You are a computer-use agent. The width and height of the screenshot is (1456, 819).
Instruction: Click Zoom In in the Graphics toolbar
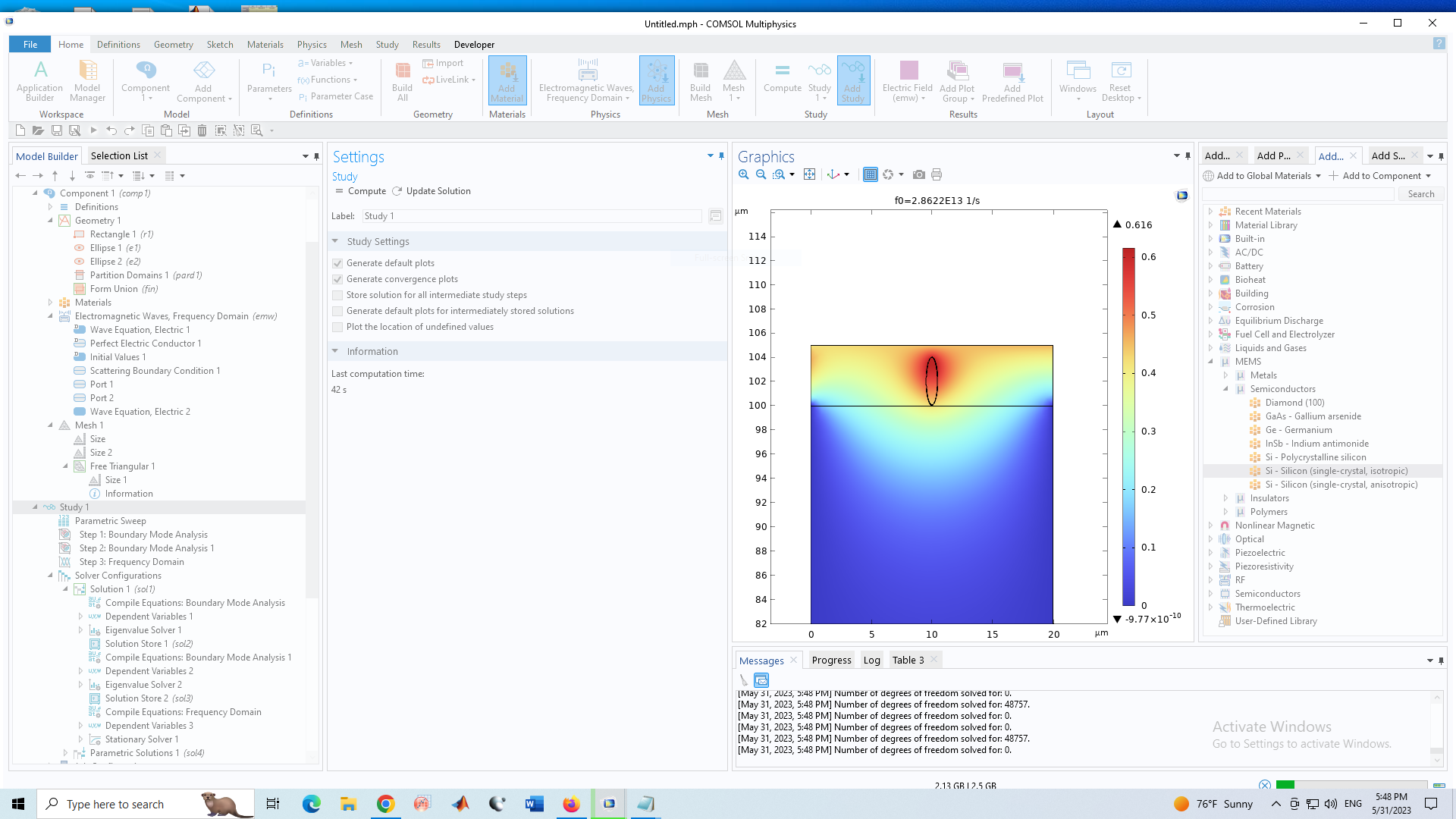click(x=744, y=174)
